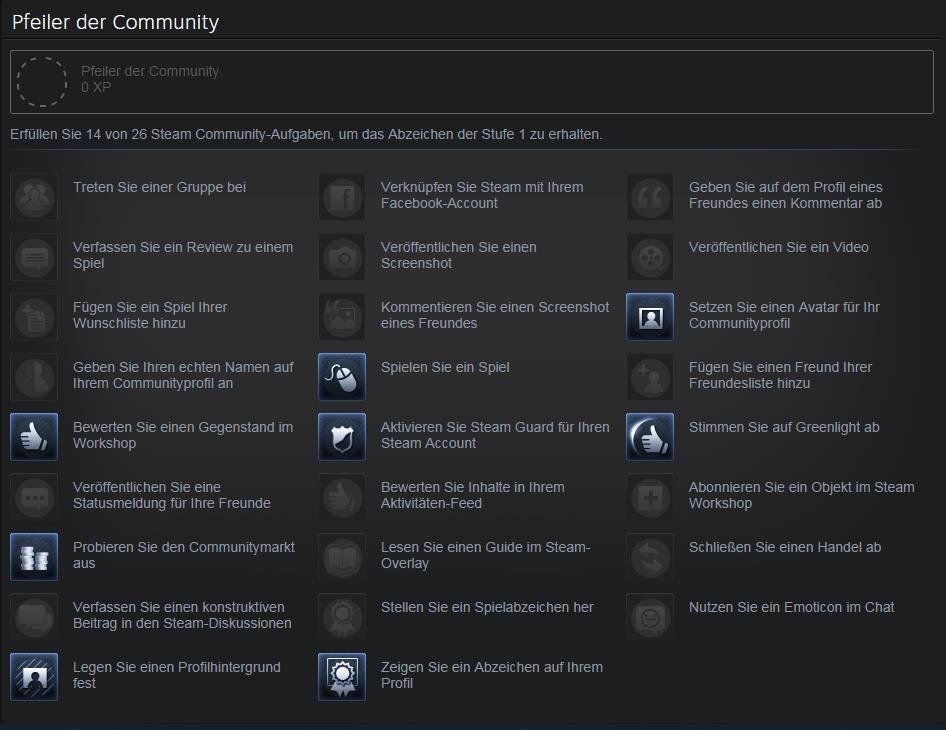
Task: Click the Steam Guard shield icon
Action: click(x=342, y=437)
